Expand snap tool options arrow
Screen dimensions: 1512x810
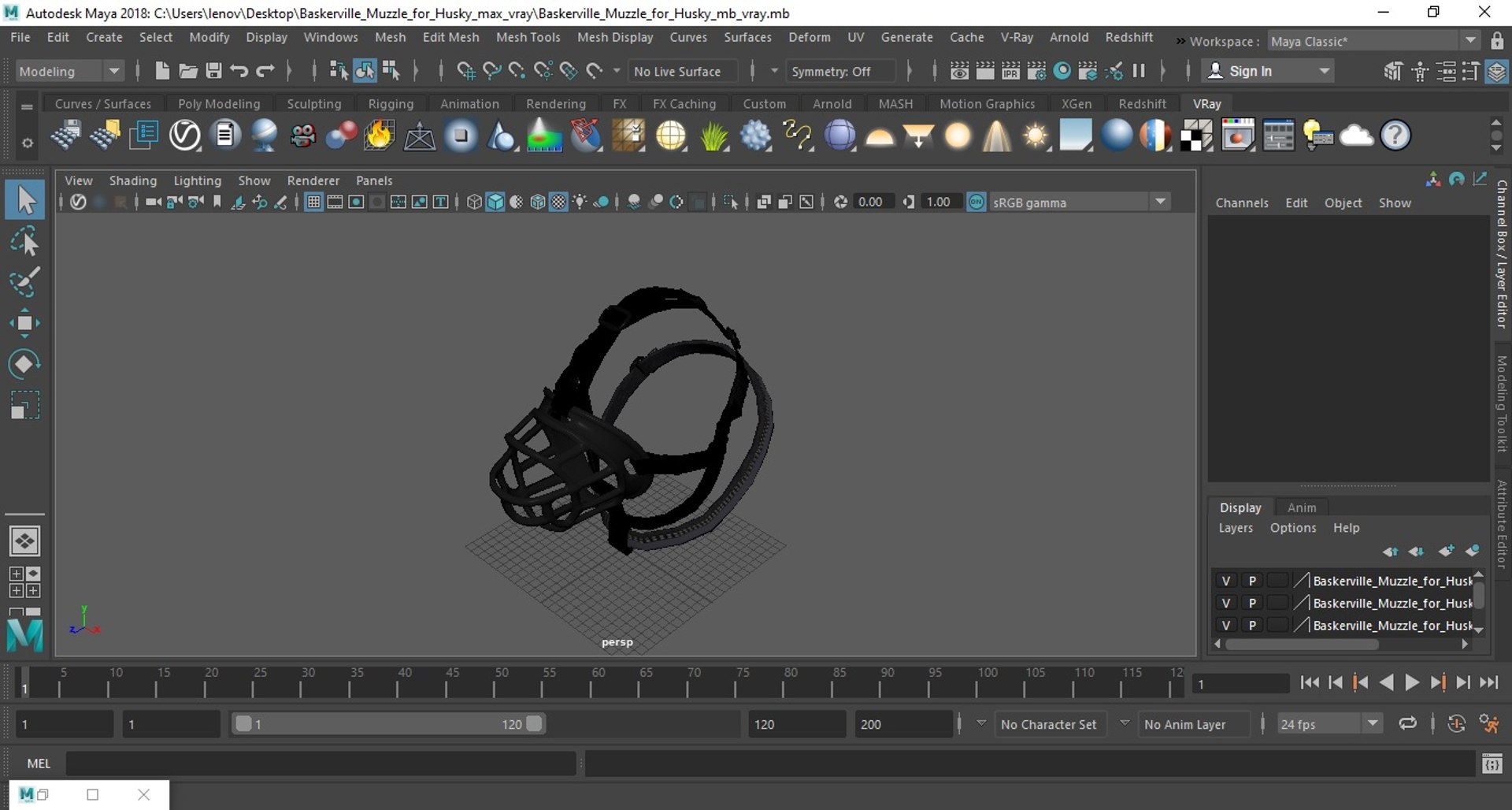[617, 71]
